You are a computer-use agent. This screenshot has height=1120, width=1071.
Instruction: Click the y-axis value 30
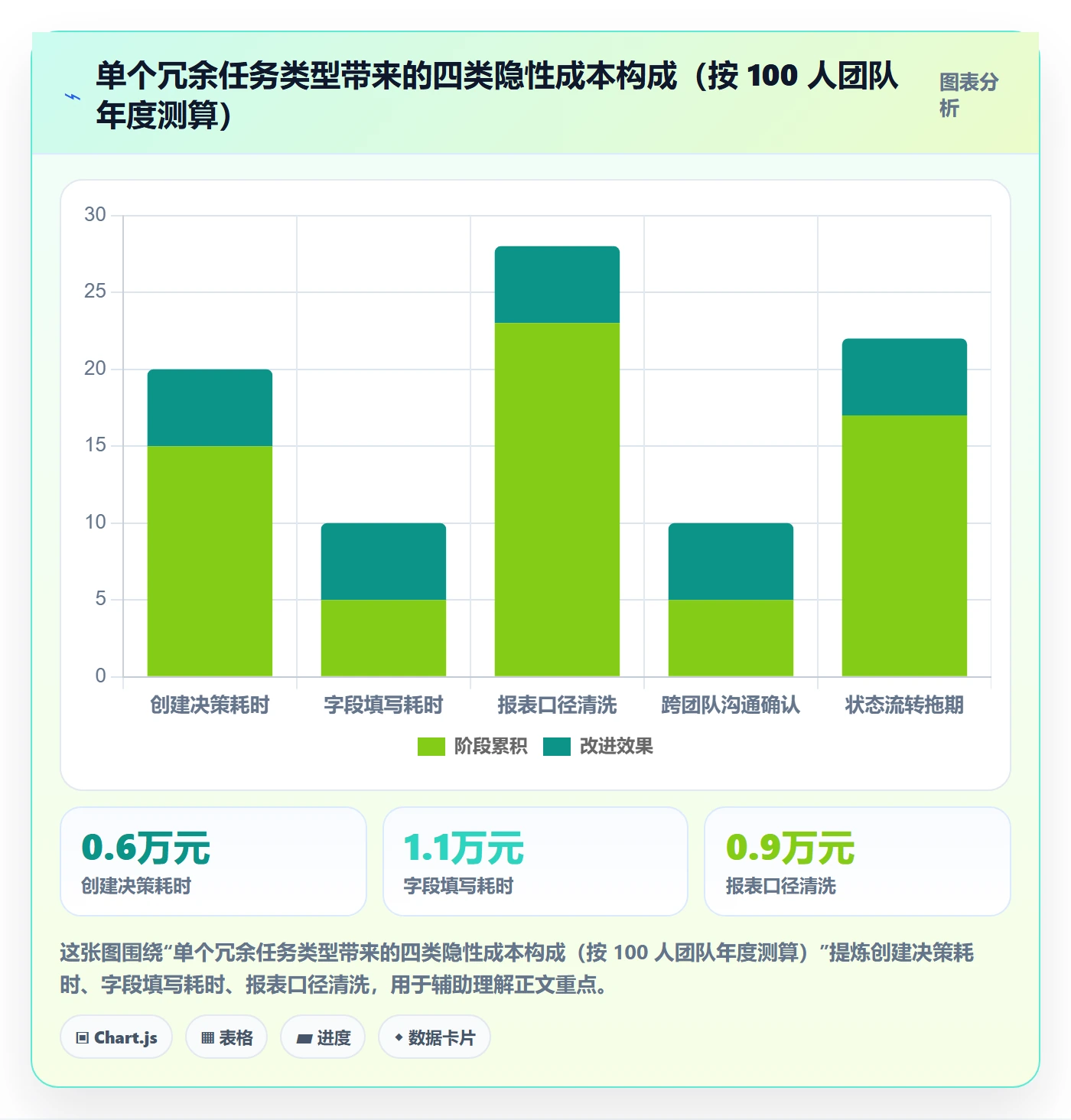pos(95,215)
